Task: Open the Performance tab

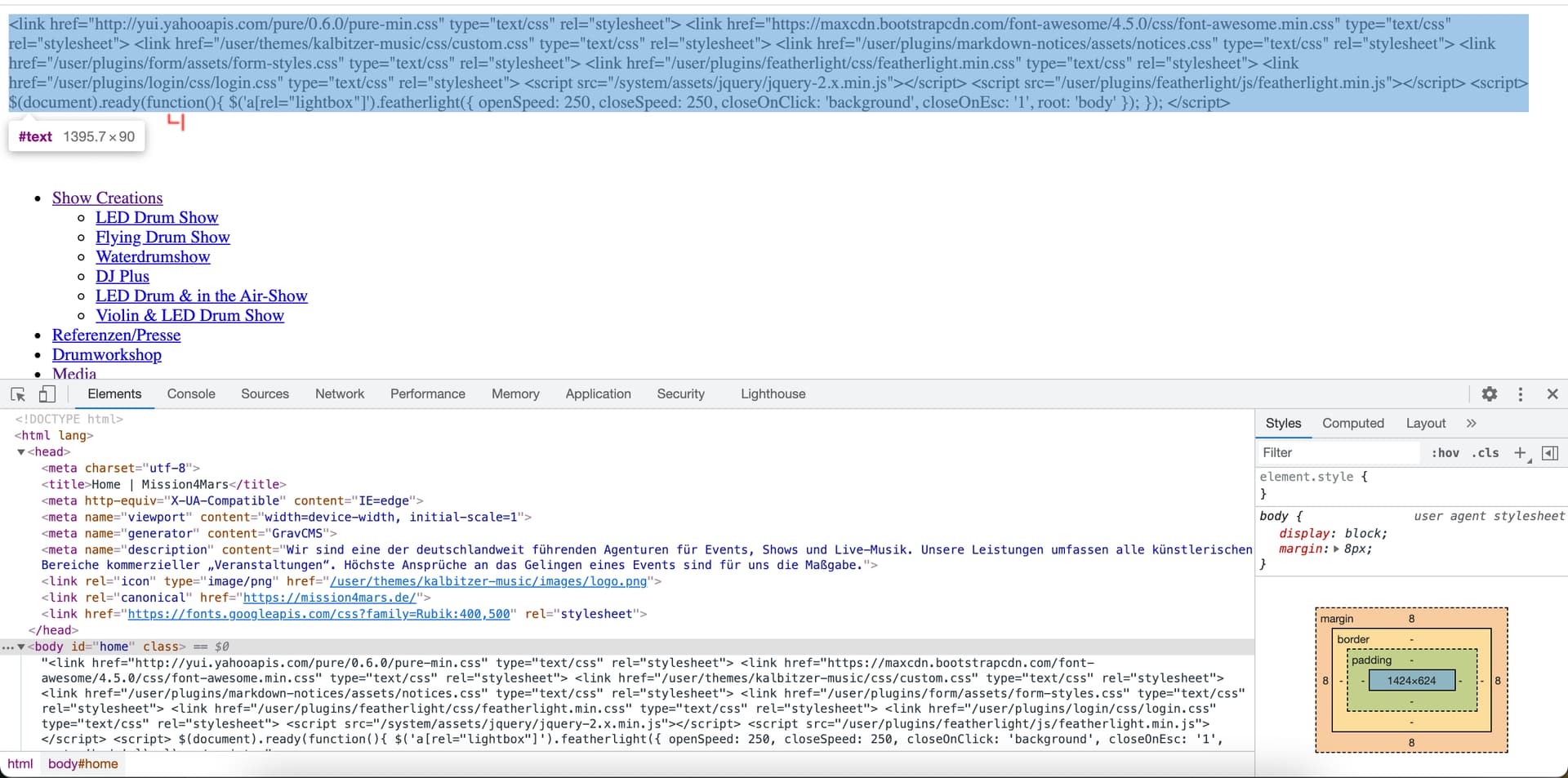Action: 427,394
